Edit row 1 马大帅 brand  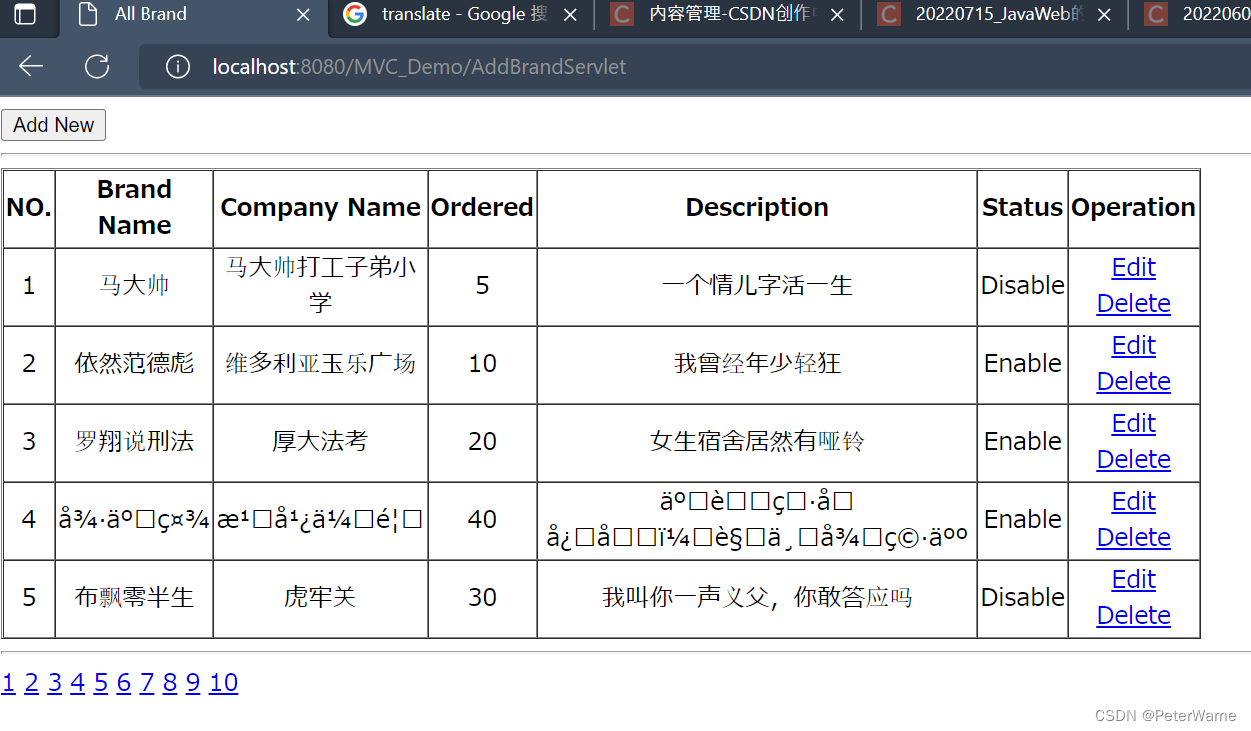(x=1133, y=268)
